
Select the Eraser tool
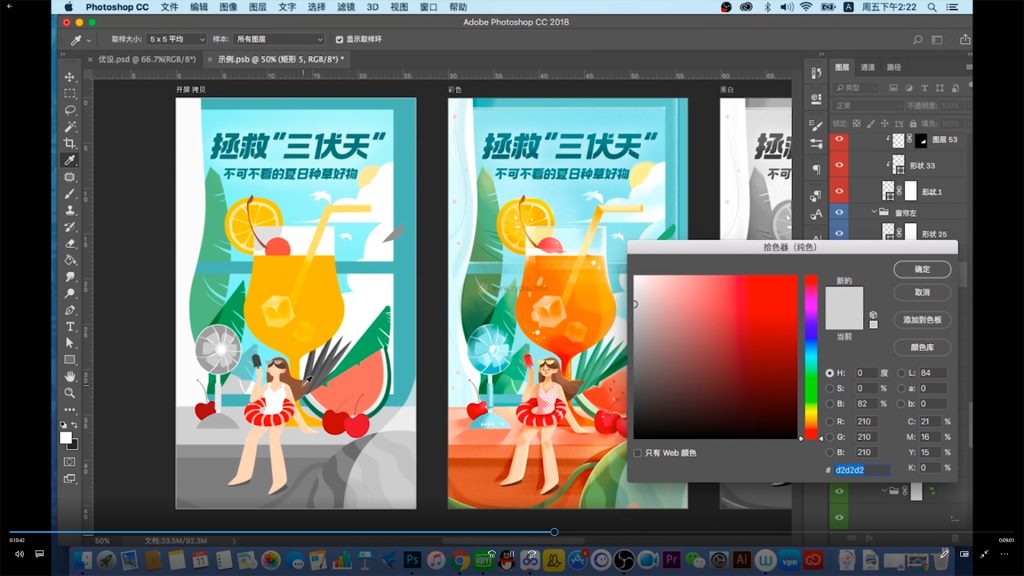[x=70, y=243]
